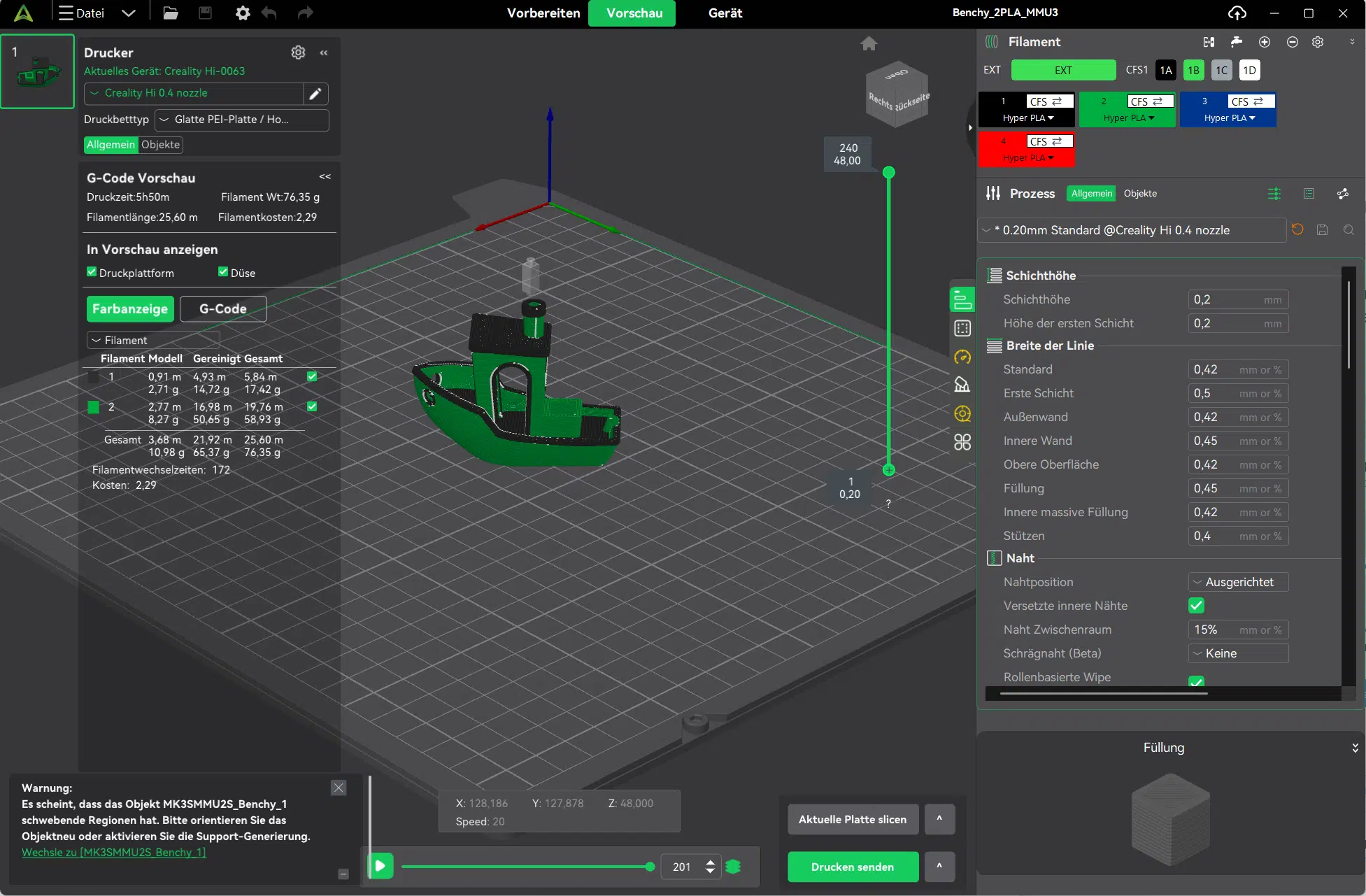Select plate 1 Benchy thumbnail

38,71
